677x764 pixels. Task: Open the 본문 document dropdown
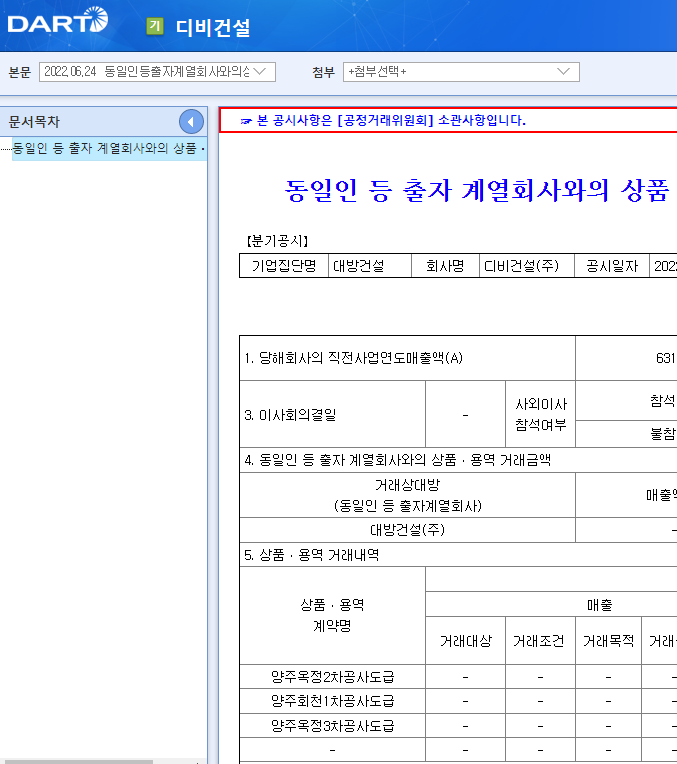point(157,72)
